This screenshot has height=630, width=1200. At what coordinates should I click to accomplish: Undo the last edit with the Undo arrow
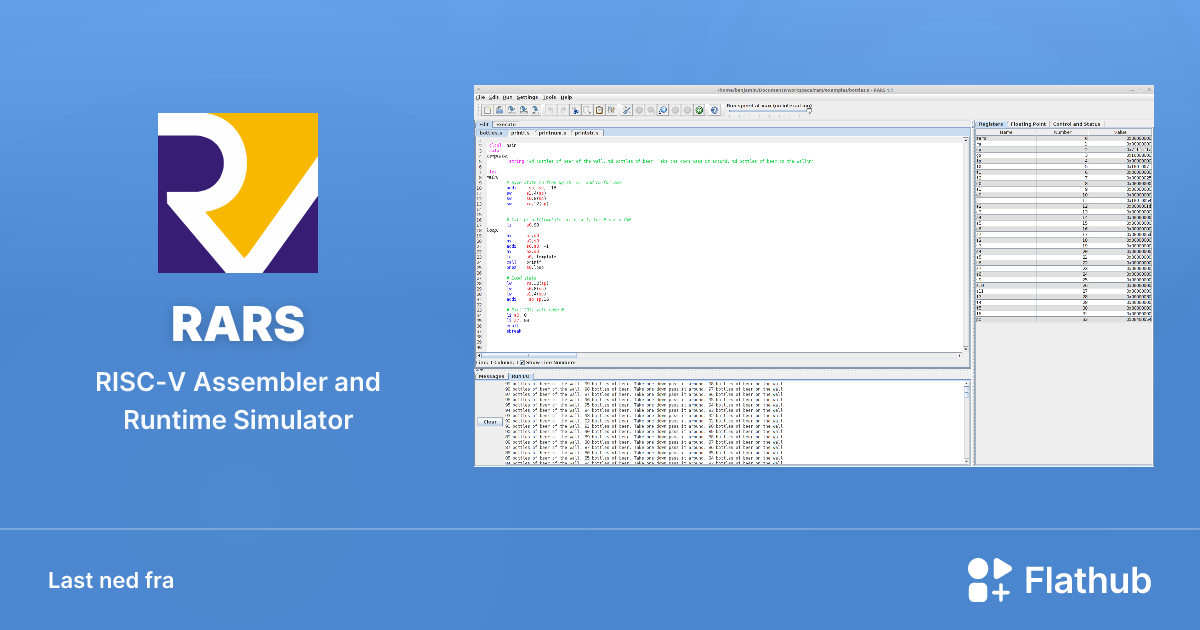(550, 109)
